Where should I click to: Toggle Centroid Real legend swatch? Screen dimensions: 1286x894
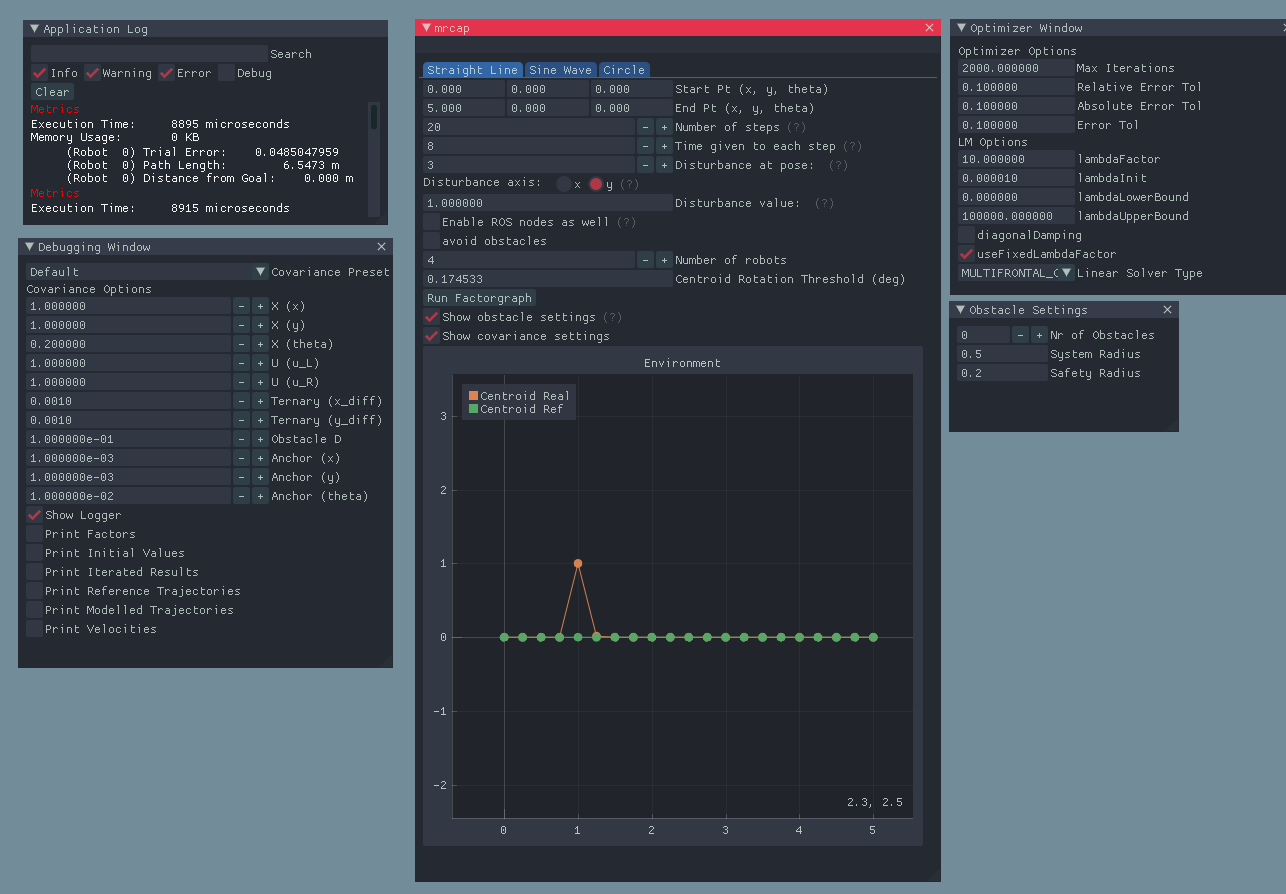(473, 396)
